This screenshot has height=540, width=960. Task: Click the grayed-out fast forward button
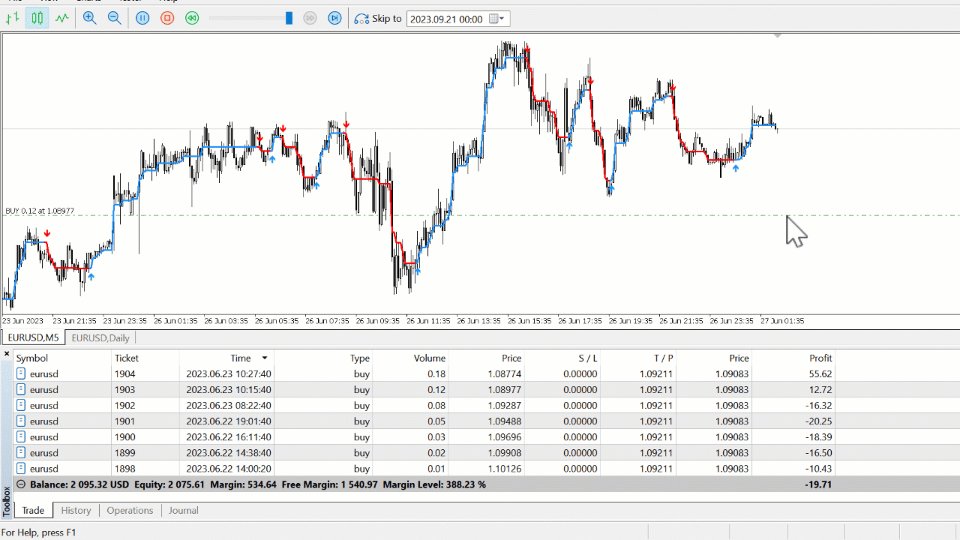(310, 18)
